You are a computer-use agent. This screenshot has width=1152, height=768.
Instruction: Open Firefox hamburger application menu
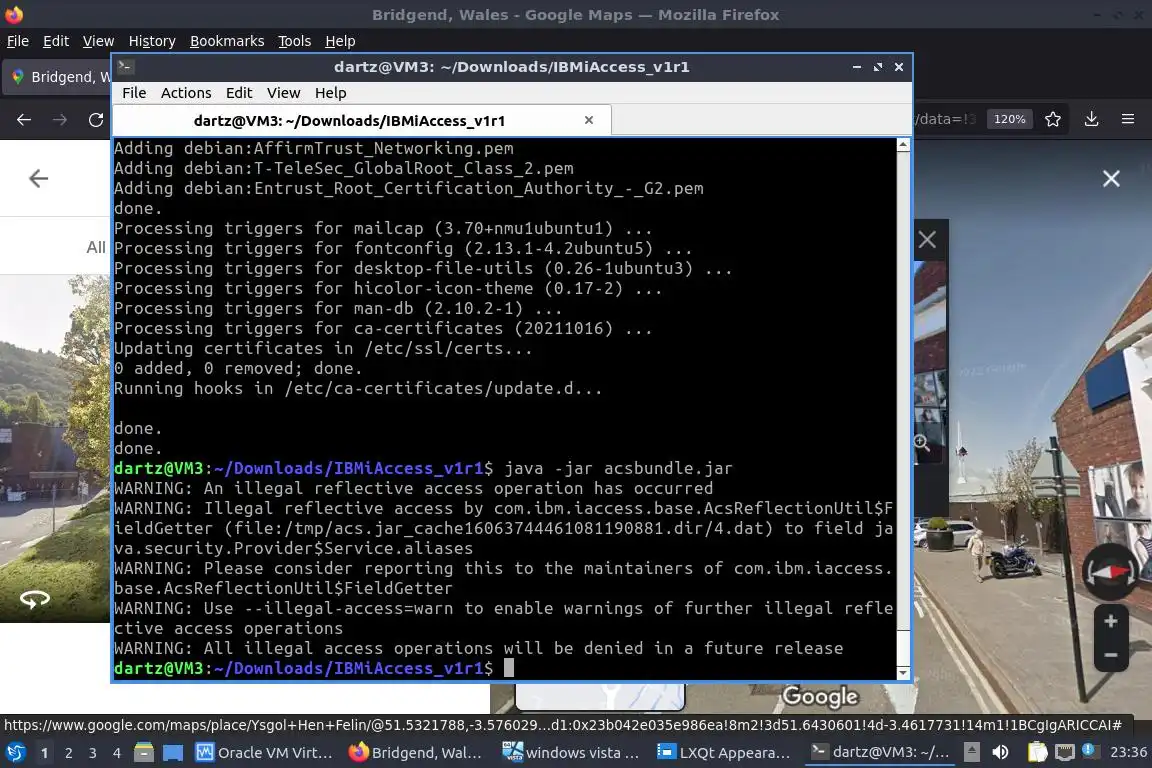click(1128, 119)
